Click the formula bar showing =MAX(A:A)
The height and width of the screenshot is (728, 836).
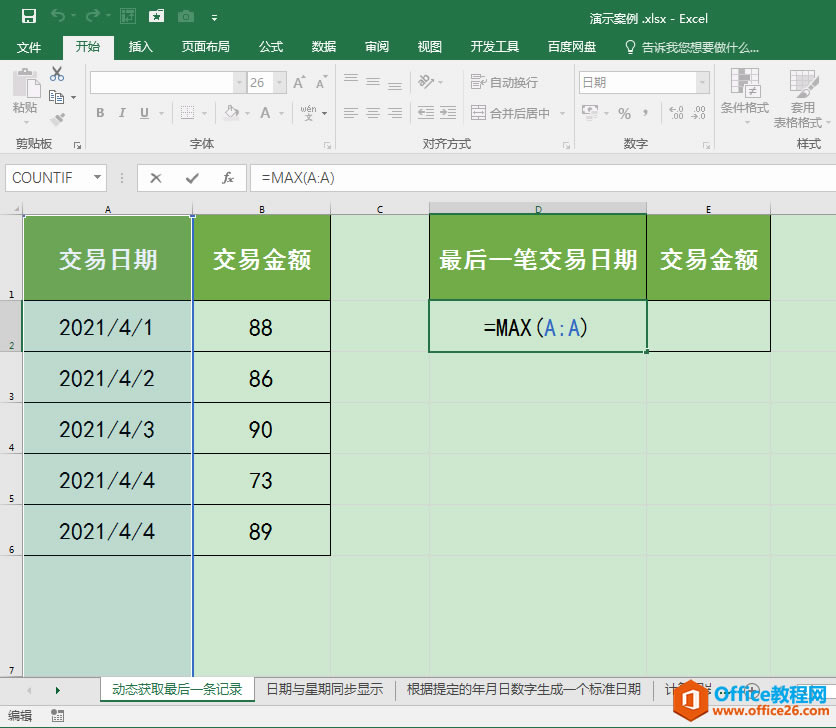543,178
